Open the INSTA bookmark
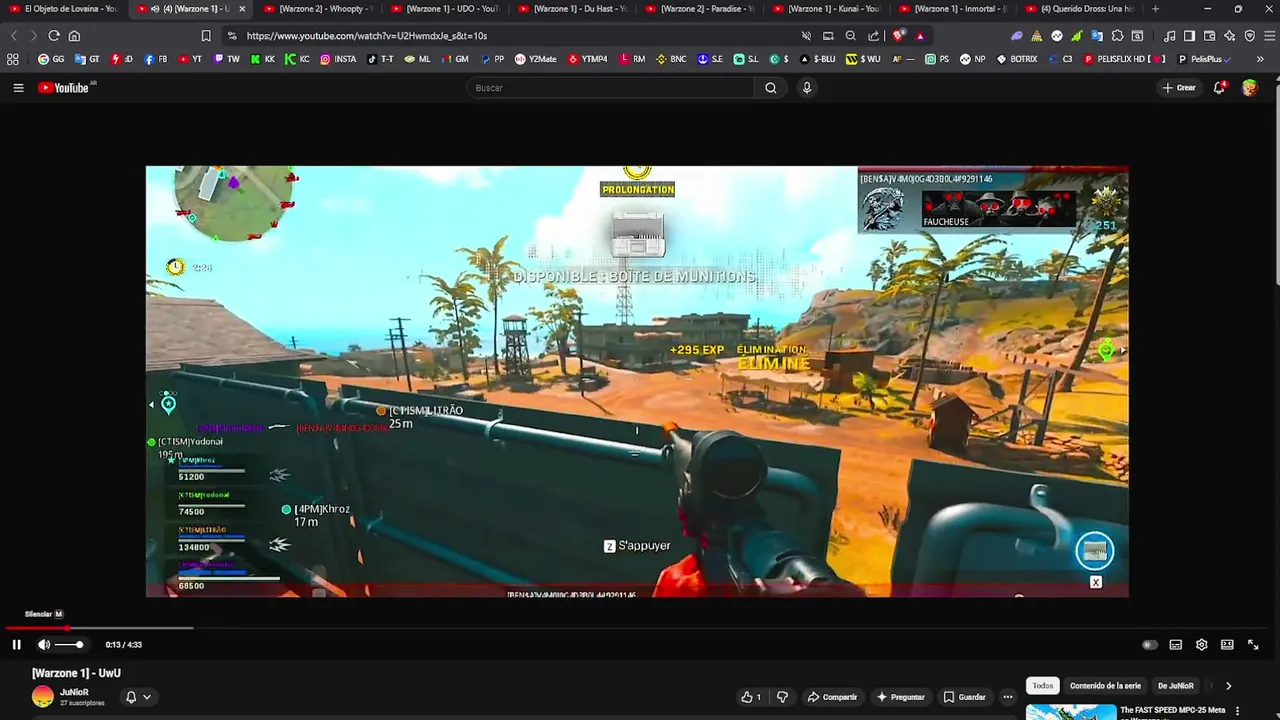 (x=338, y=59)
